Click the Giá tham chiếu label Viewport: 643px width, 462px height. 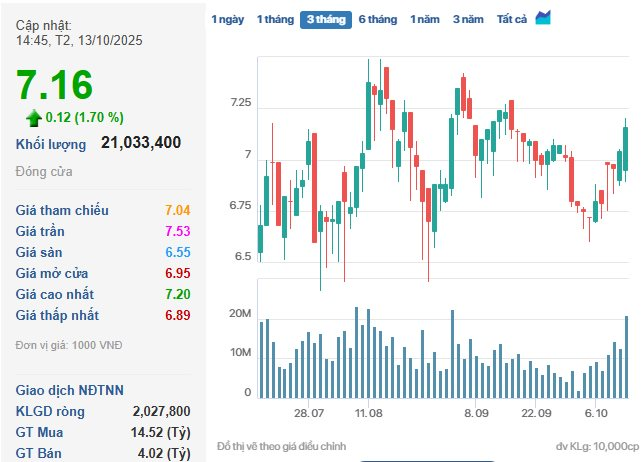pyautogui.click(x=62, y=210)
